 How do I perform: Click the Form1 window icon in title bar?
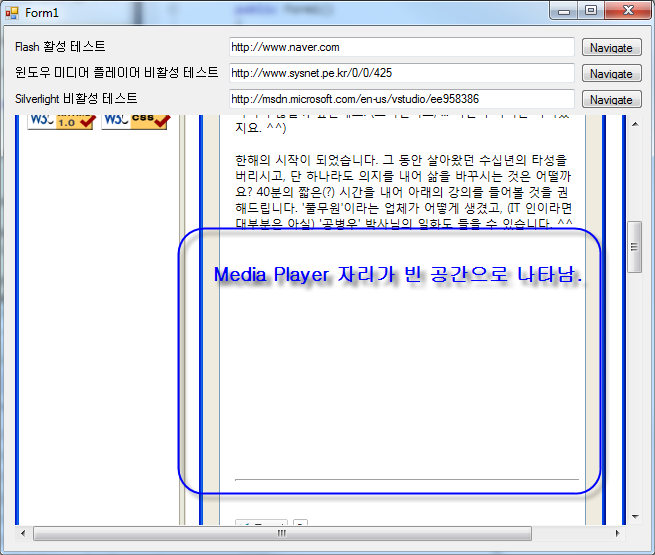click(x=13, y=11)
